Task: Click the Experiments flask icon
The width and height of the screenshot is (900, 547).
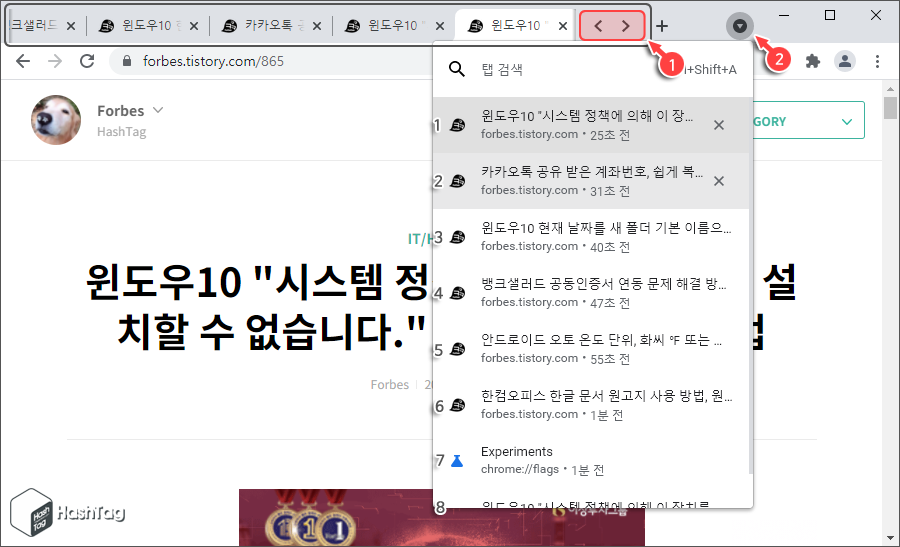Action: 457,460
